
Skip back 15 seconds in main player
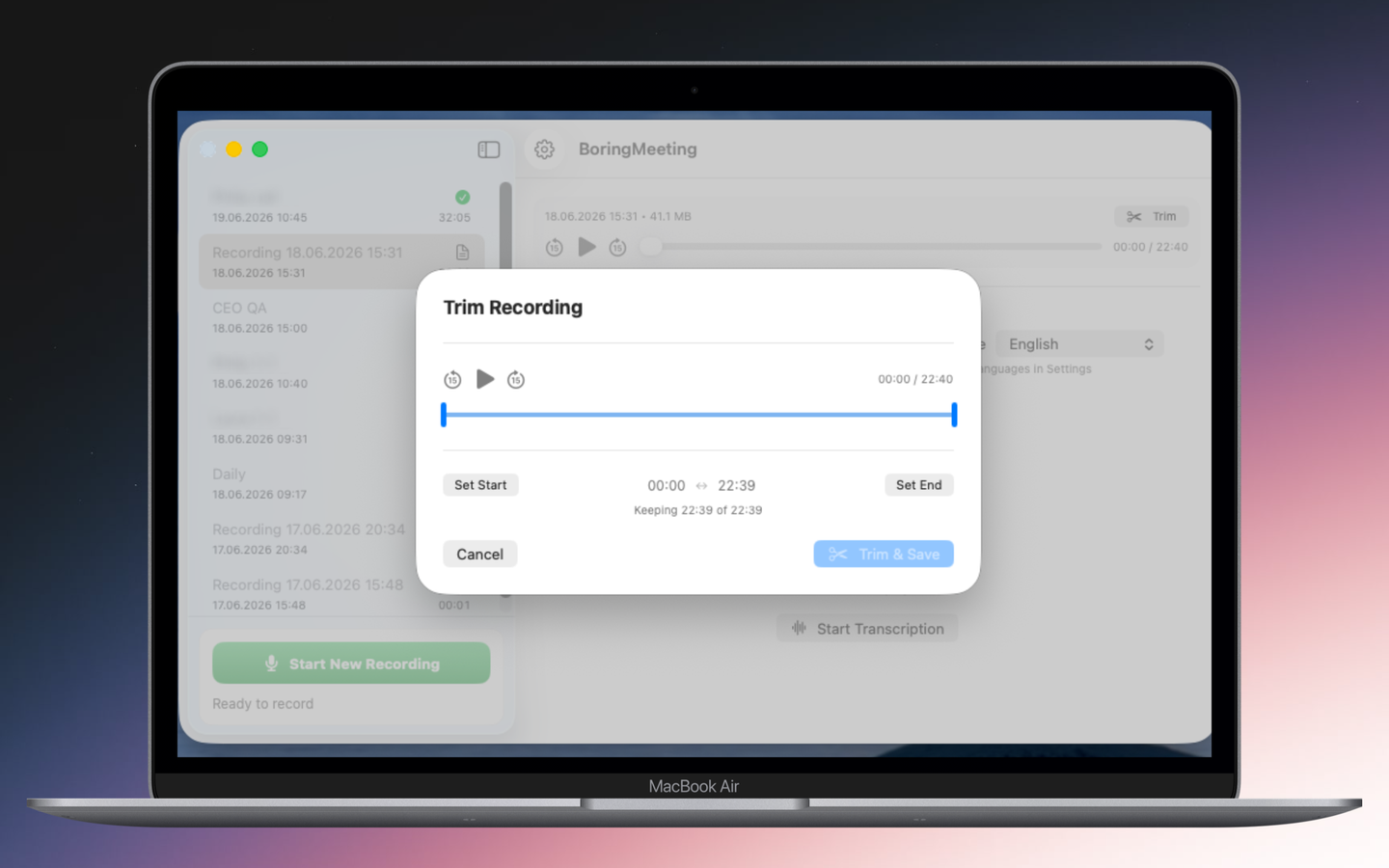pyautogui.click(x=554, y=248)
